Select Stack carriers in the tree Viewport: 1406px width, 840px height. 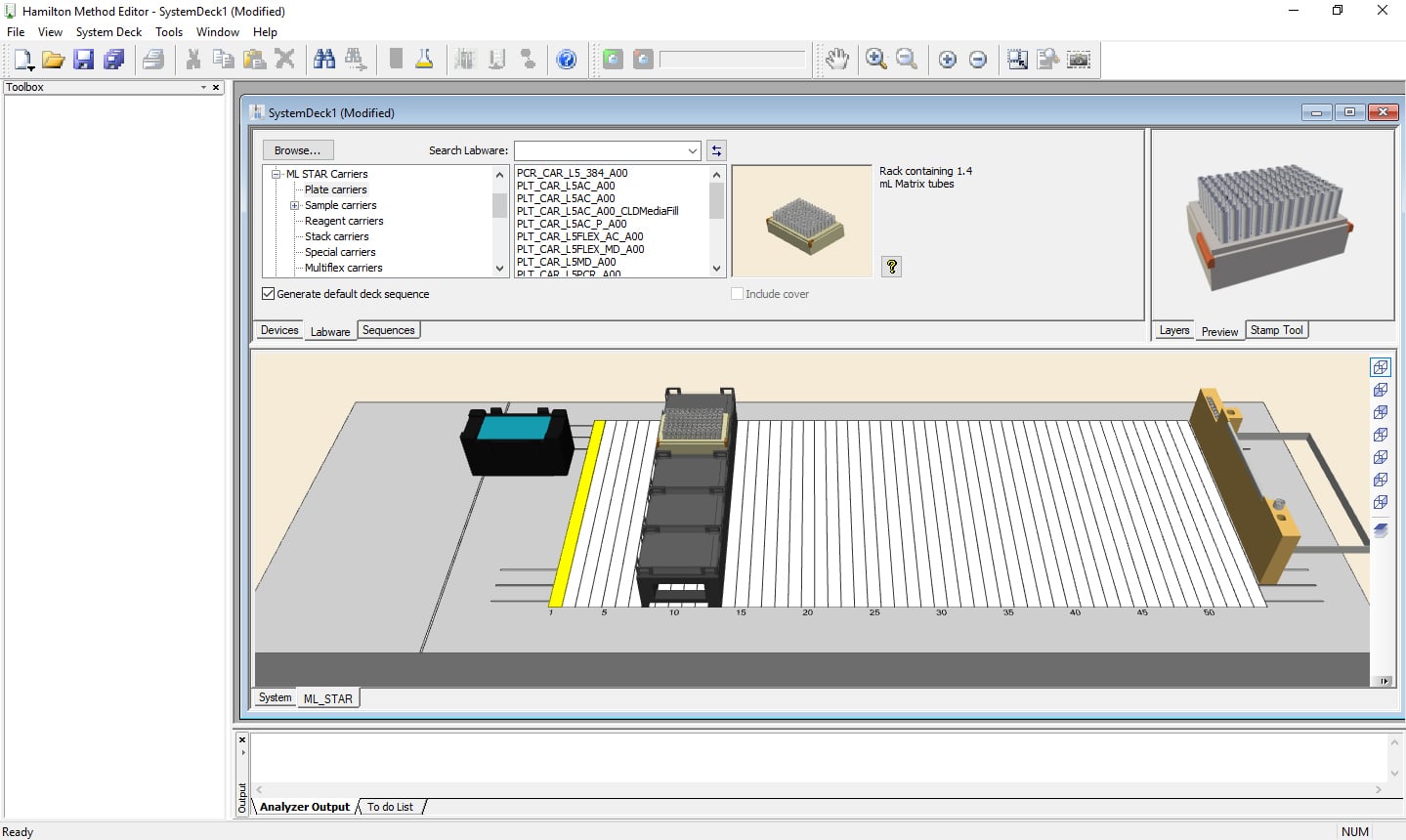(337, 236)
